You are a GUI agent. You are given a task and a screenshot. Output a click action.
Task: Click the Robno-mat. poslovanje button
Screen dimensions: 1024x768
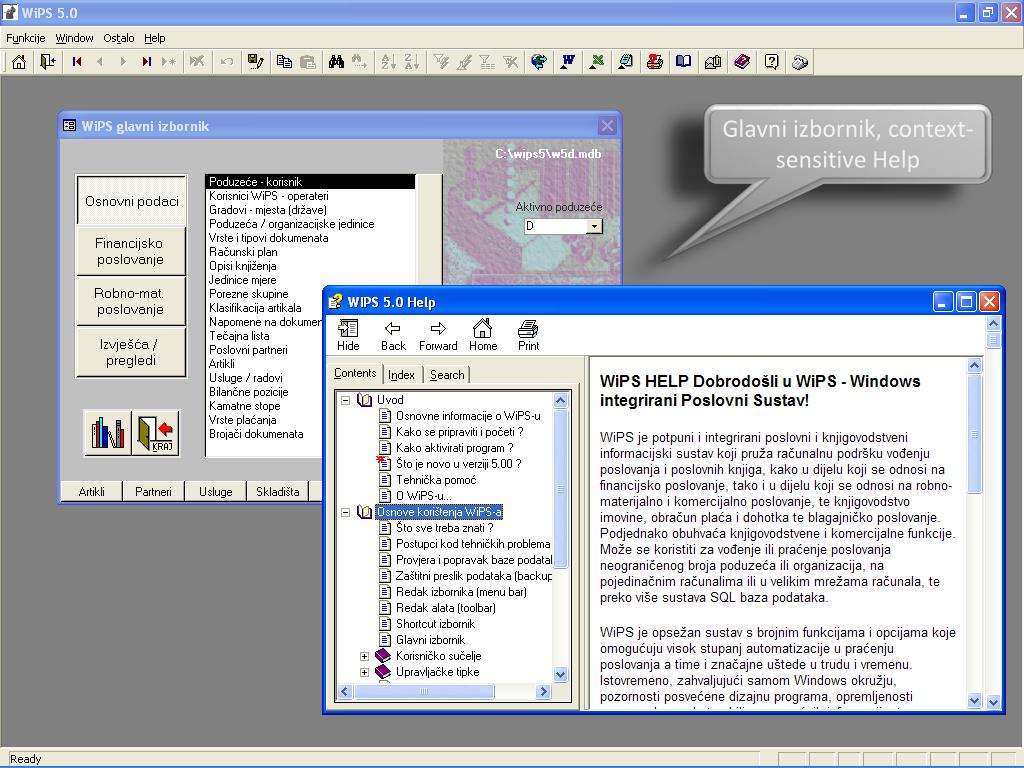pyautogui.click(x=131, y=302)
